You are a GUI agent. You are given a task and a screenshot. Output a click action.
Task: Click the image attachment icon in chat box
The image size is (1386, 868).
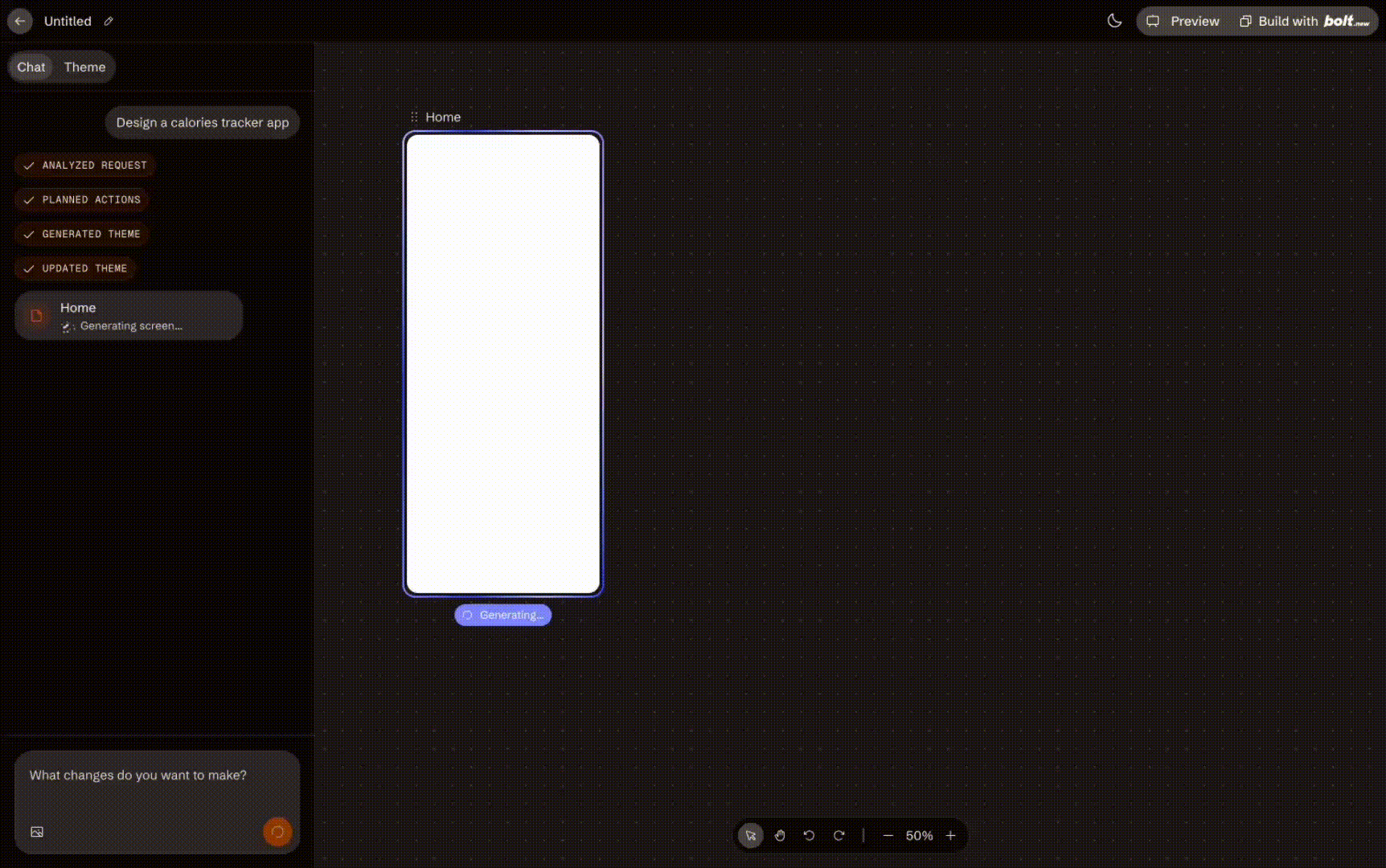pos(37,832)
